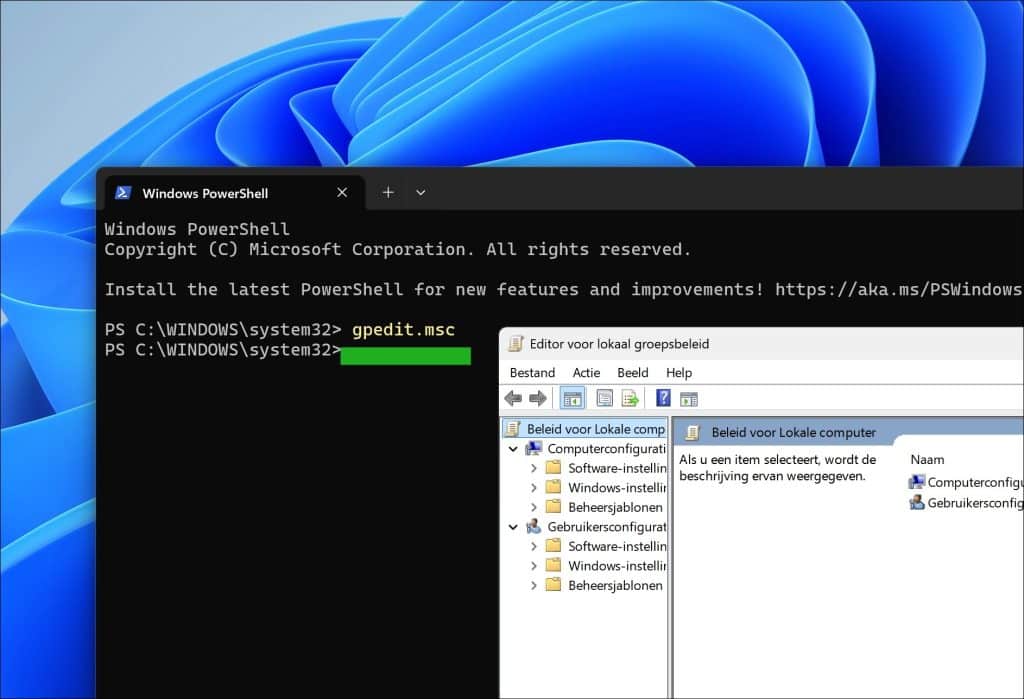Open the new tab dropdown chevron in PowerShell
This screenshot has width=1024, height=699.
click(420, 192)
